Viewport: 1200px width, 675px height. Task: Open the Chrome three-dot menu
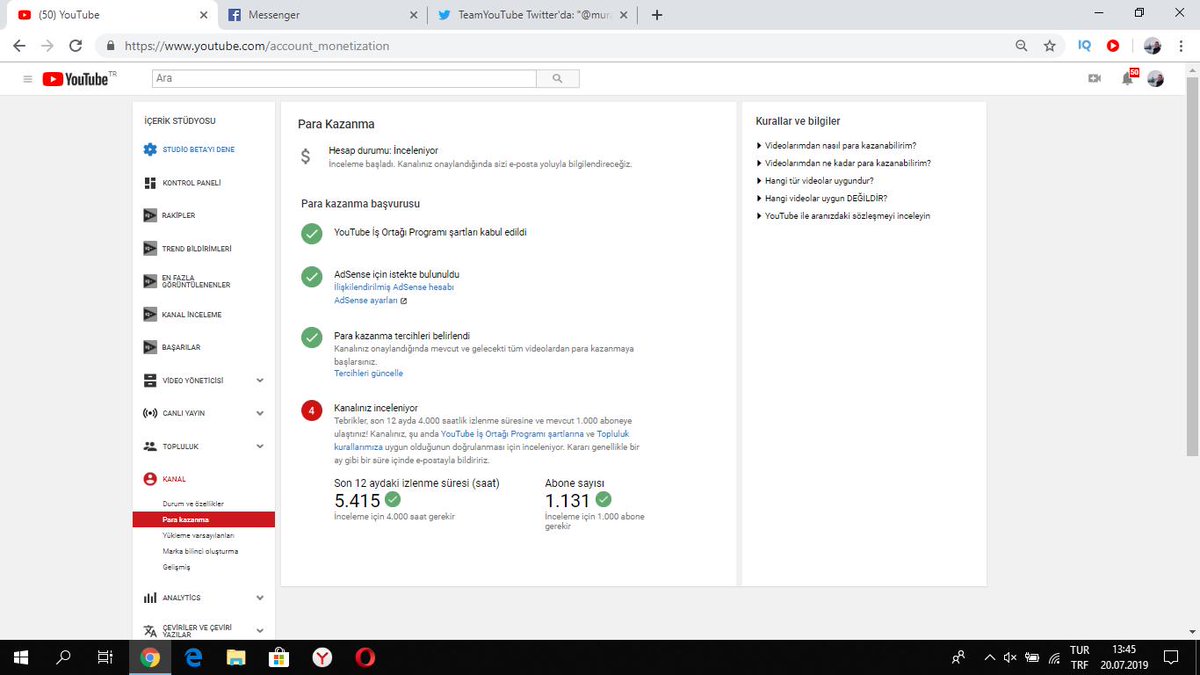click(1183, 46)
